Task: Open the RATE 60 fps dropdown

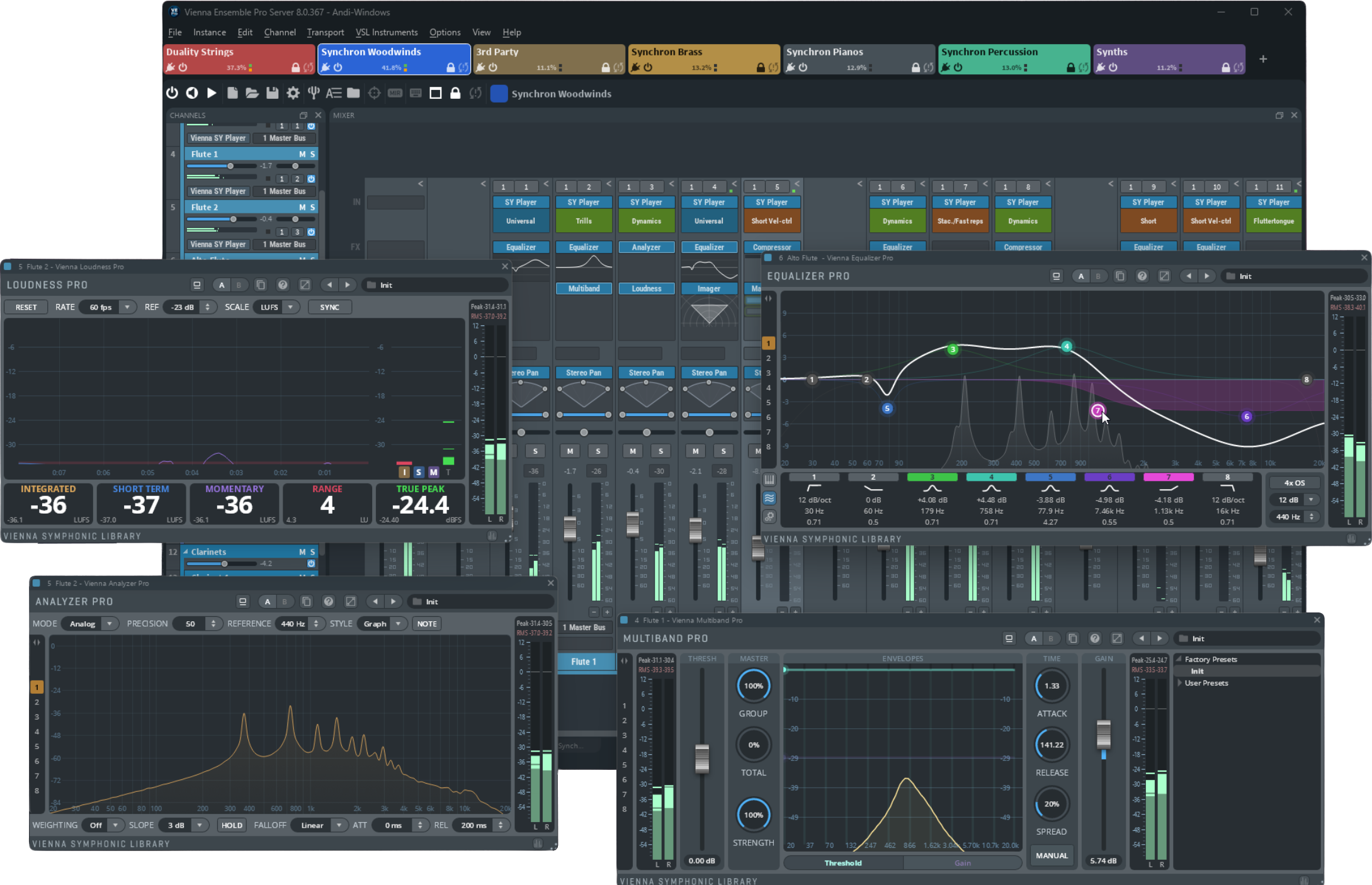Action: click(x=127, y=307)
